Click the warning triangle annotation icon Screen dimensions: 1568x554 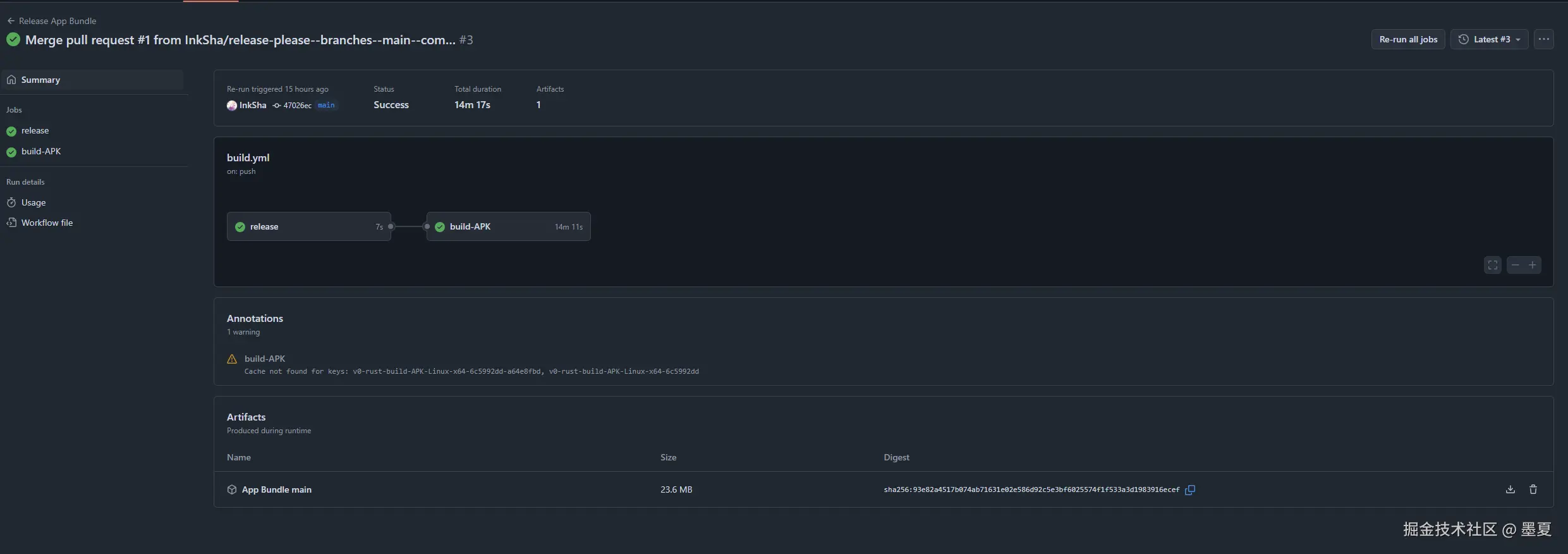(x=232, y=359)
